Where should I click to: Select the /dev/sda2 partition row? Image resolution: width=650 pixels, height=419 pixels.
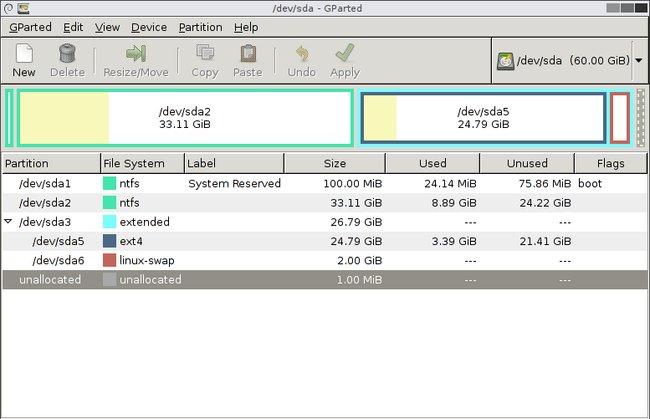point(325,203)
